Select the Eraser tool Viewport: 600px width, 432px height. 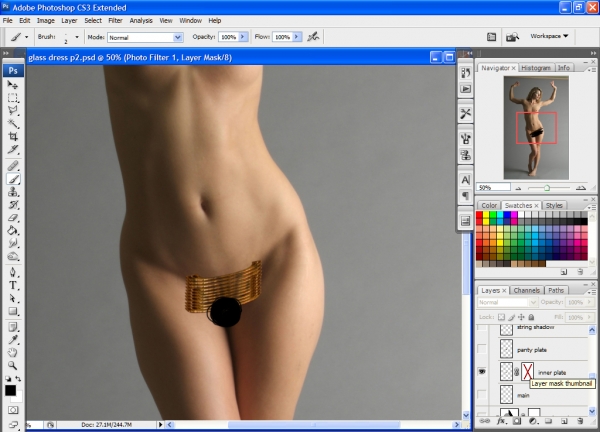(13, 218)
